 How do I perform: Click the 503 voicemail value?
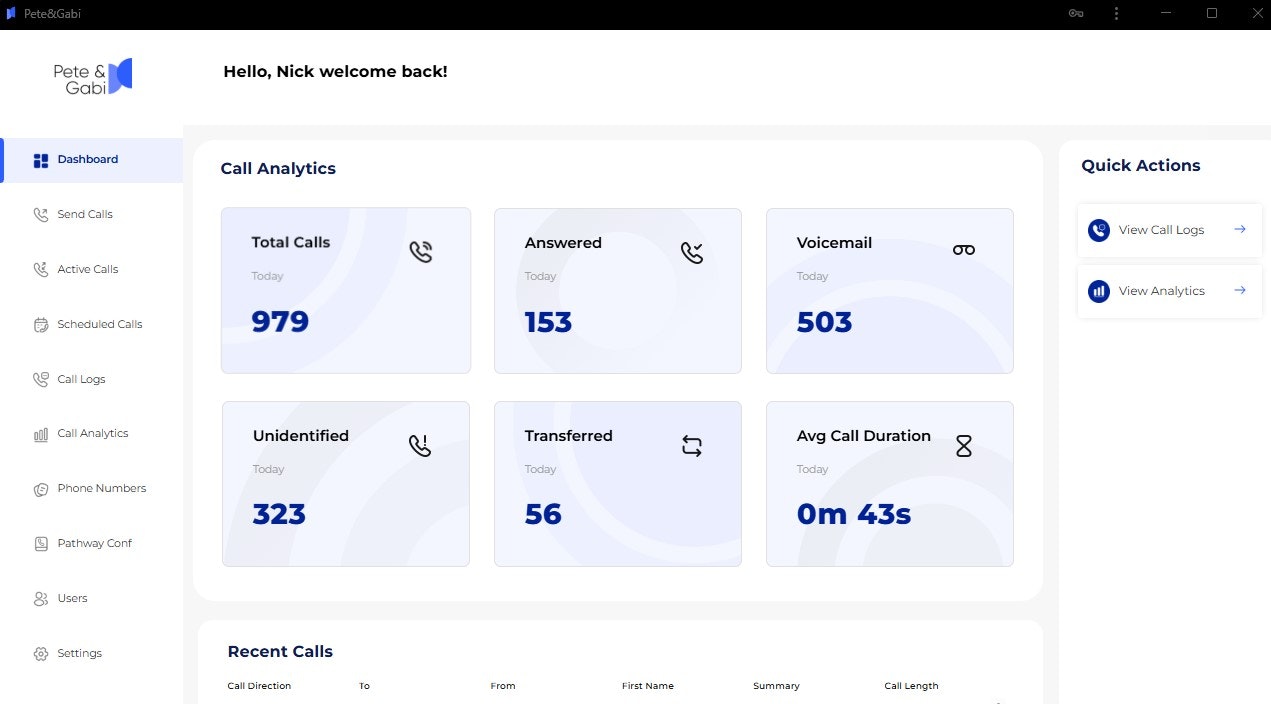(824, 322)
